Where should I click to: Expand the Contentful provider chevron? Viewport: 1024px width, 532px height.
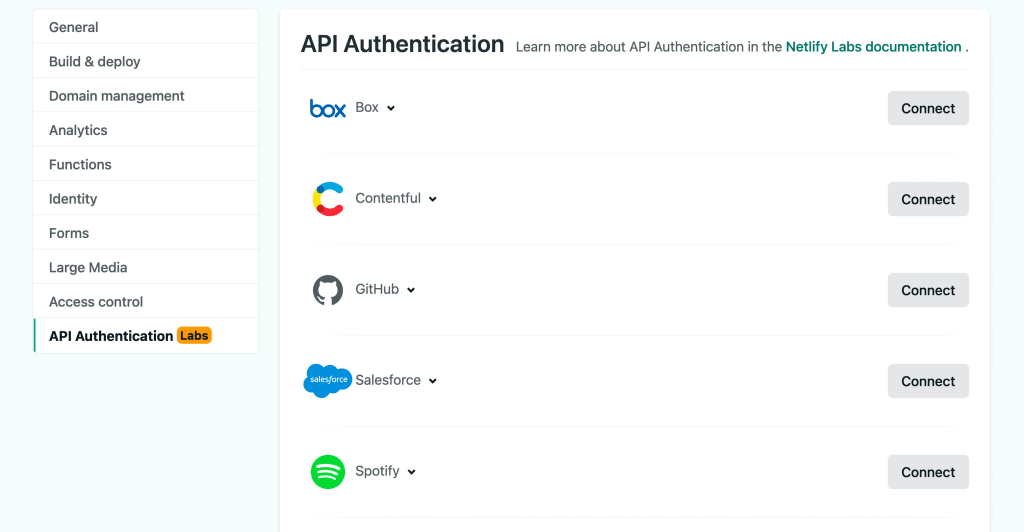tap(432, 199)
